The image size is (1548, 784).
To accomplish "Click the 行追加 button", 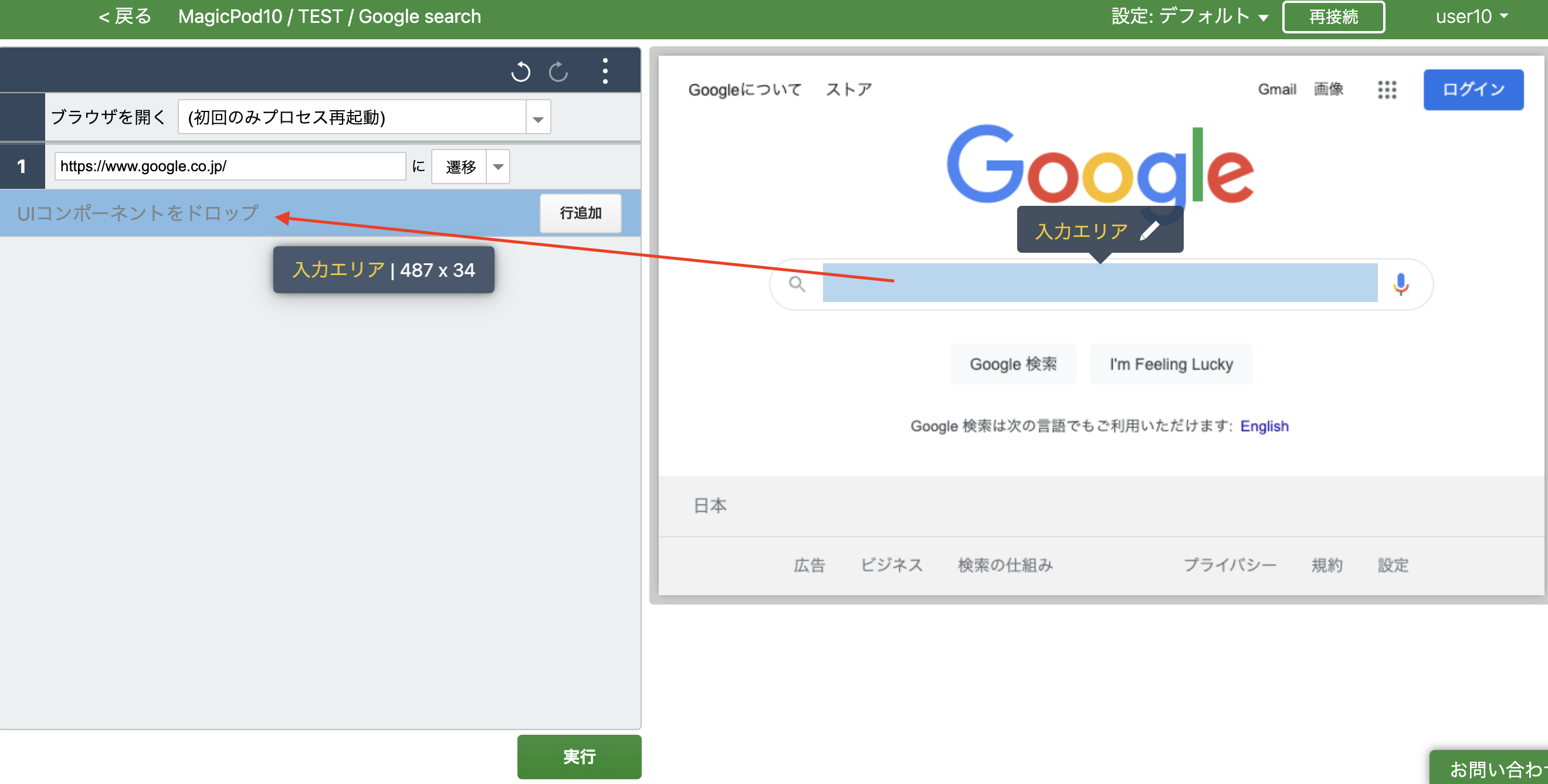I will tap(580, 213).
